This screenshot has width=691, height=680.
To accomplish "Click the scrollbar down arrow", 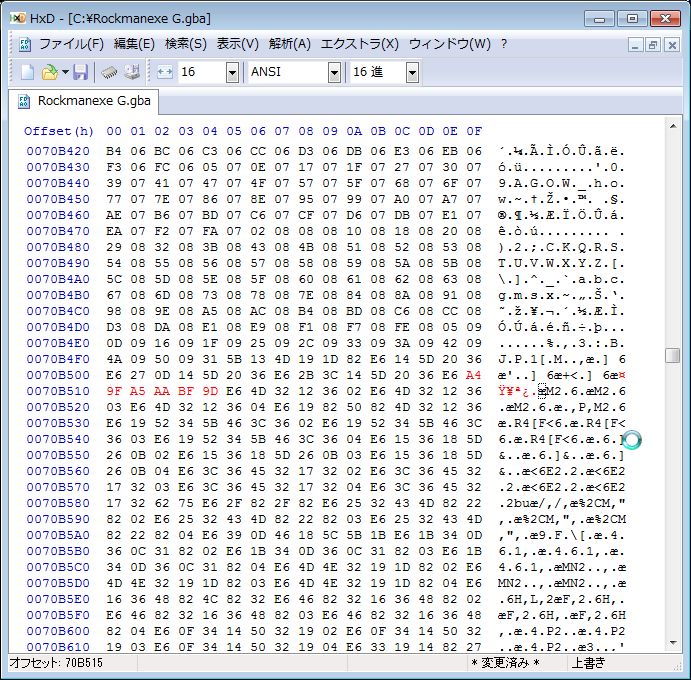I will tap(673, 643).
